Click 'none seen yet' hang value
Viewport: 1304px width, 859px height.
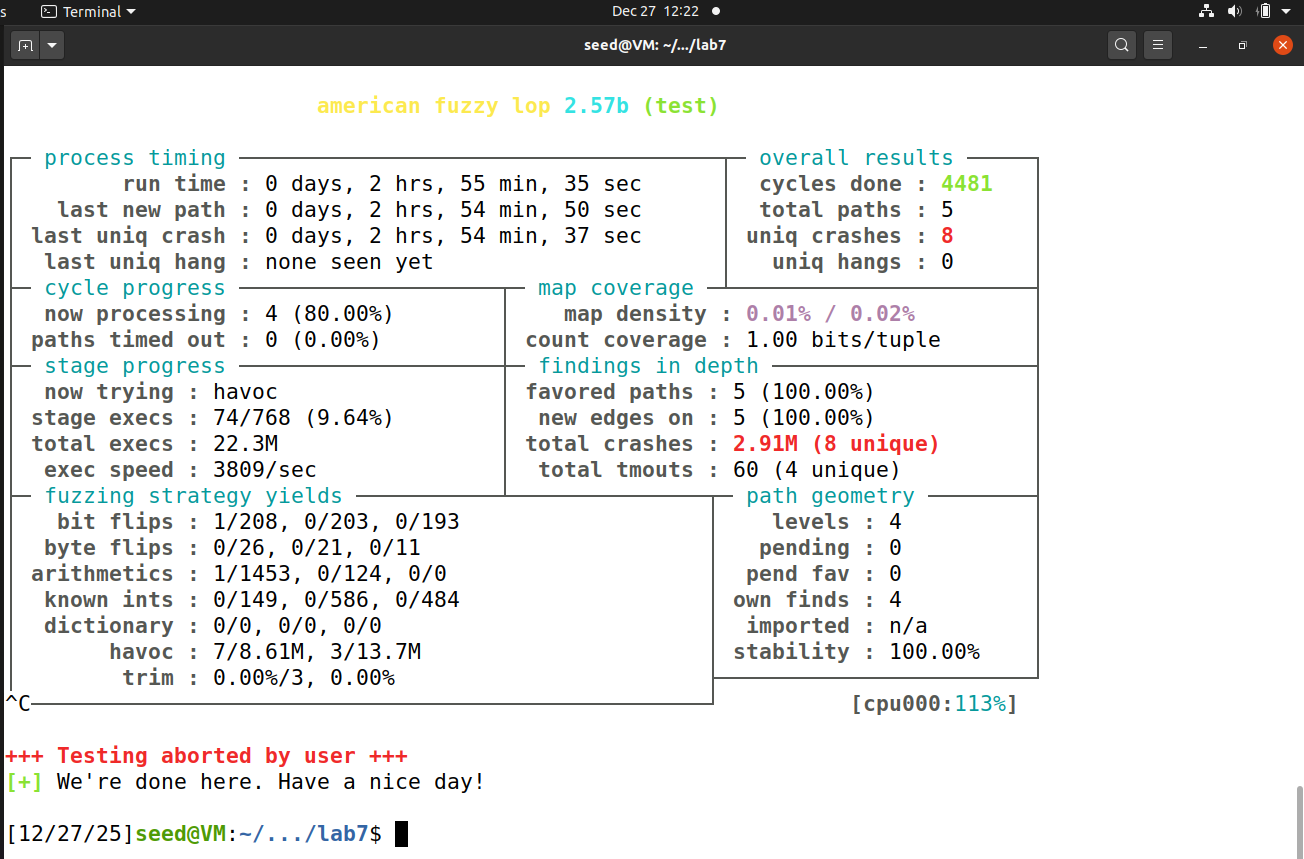tap(349, 262)
